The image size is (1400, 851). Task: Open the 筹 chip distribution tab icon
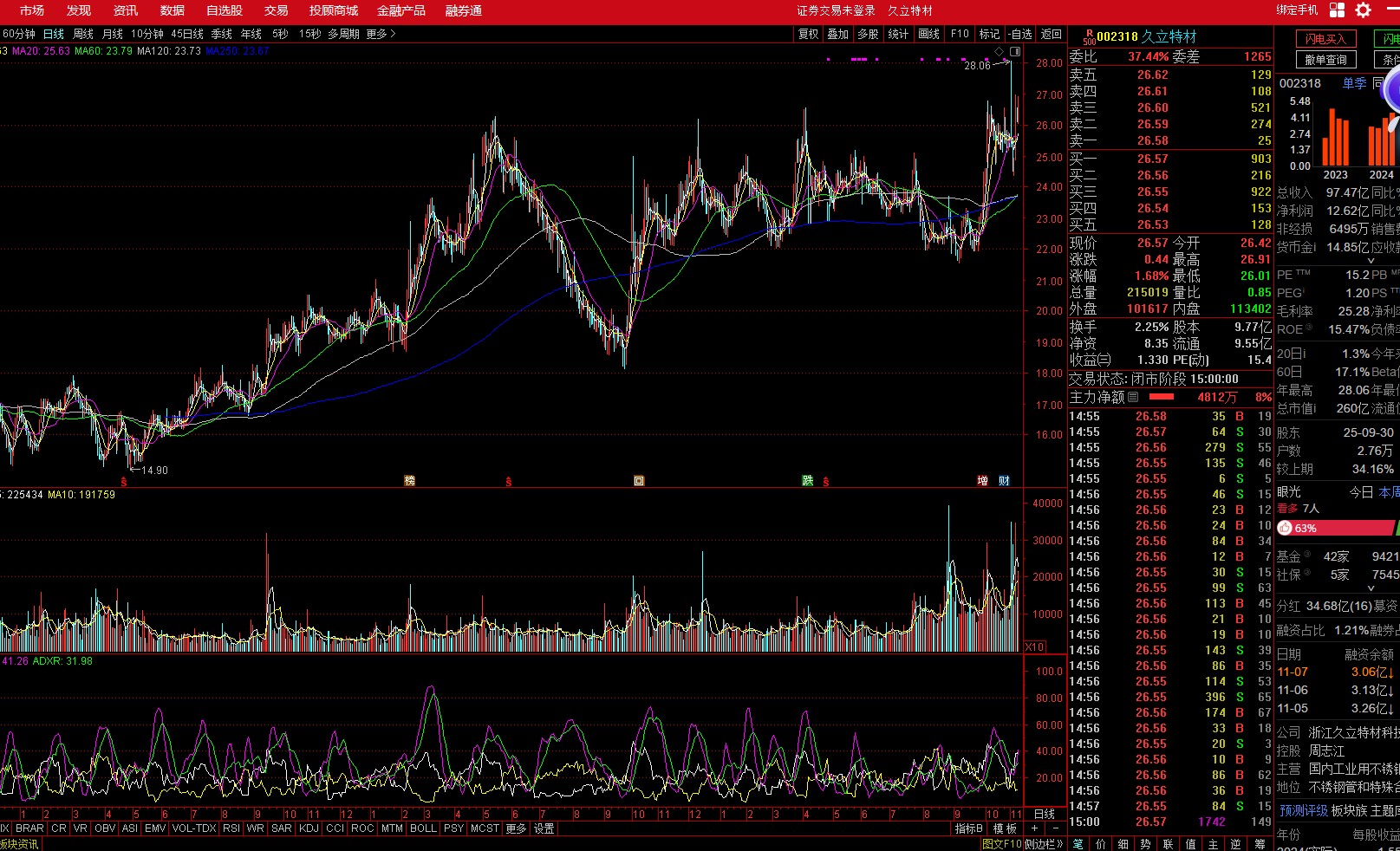coord(1259,844)
